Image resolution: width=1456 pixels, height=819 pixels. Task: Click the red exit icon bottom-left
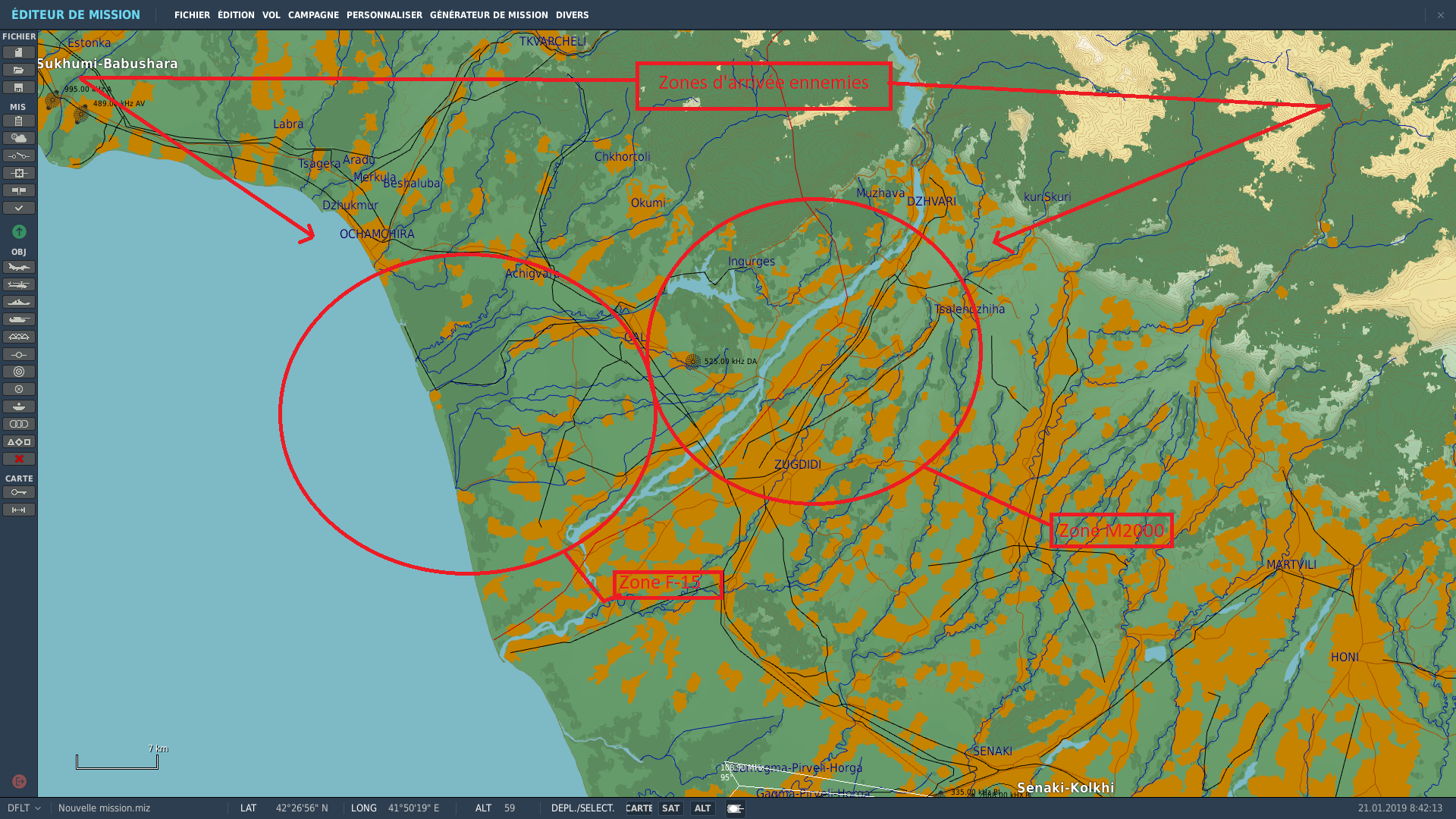tap(20, 781)
